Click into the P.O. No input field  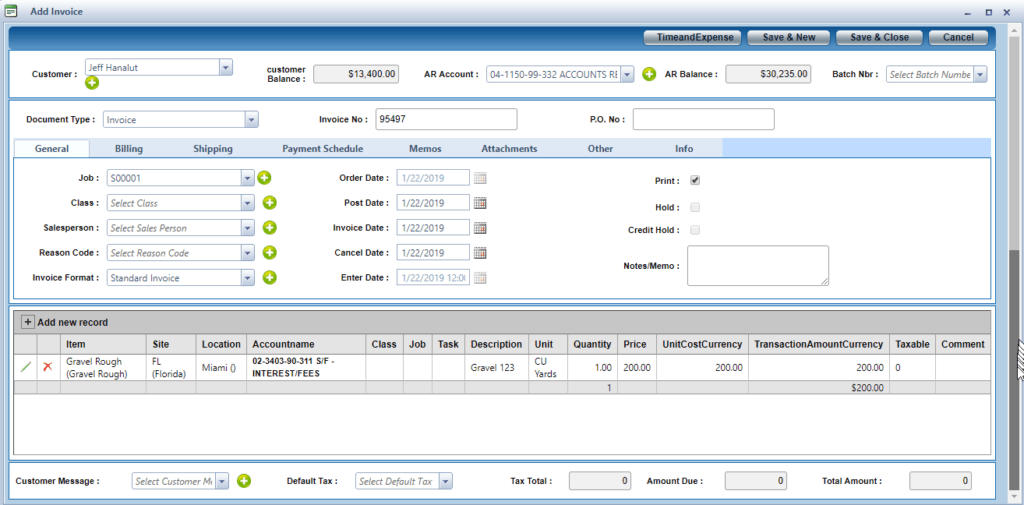click(703, 120)
